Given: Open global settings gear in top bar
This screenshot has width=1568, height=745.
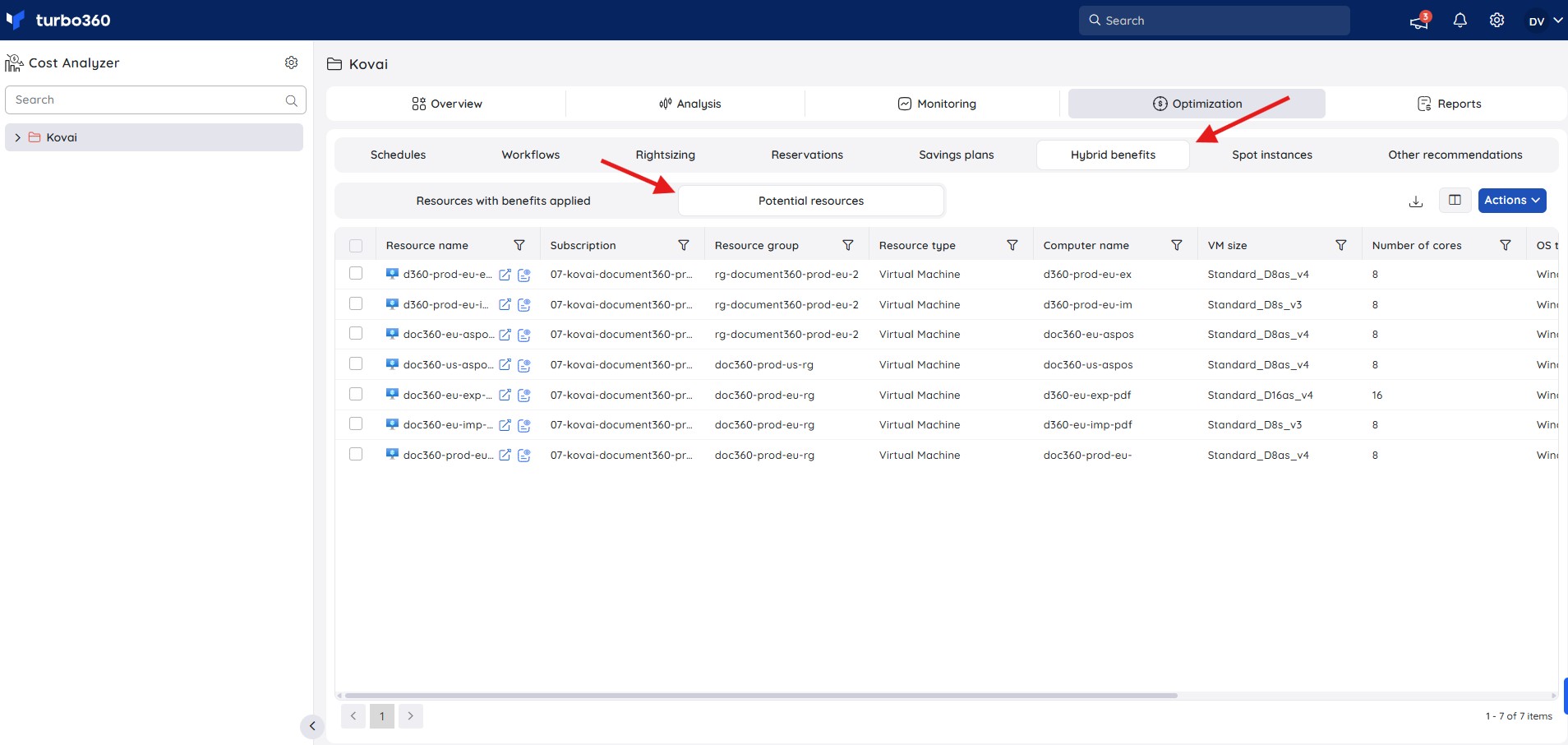Looking at the screenshot, I should coord(1497,21).
